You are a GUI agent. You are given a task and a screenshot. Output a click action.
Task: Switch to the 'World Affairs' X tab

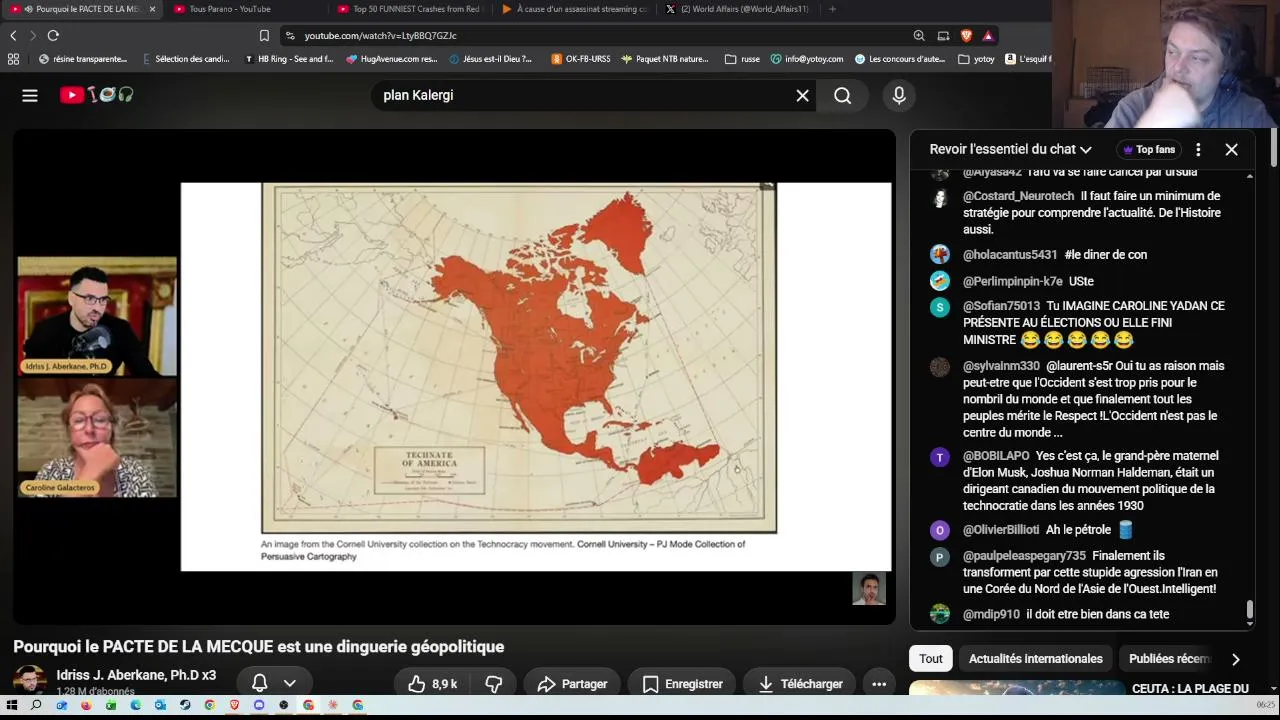tap(738, 9)
